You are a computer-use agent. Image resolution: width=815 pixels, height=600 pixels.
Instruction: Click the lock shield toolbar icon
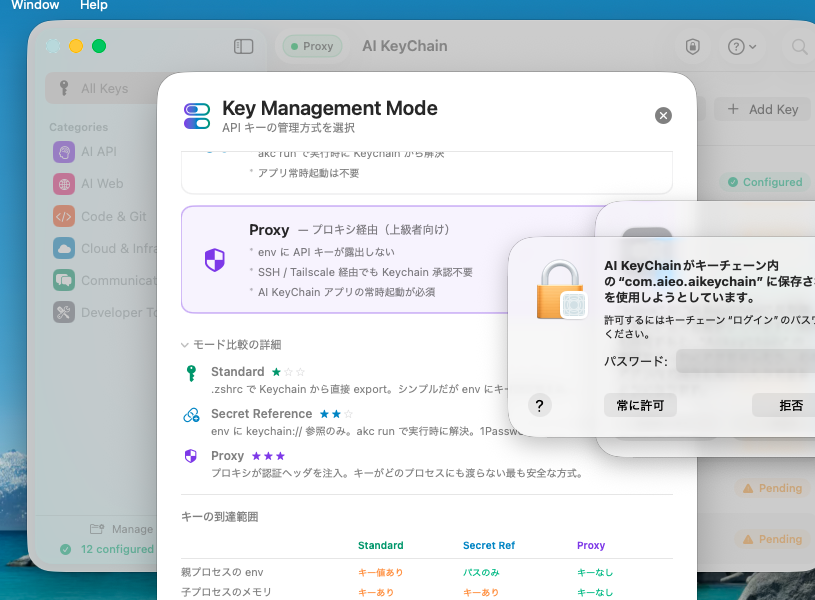click(x=692, y=46)
